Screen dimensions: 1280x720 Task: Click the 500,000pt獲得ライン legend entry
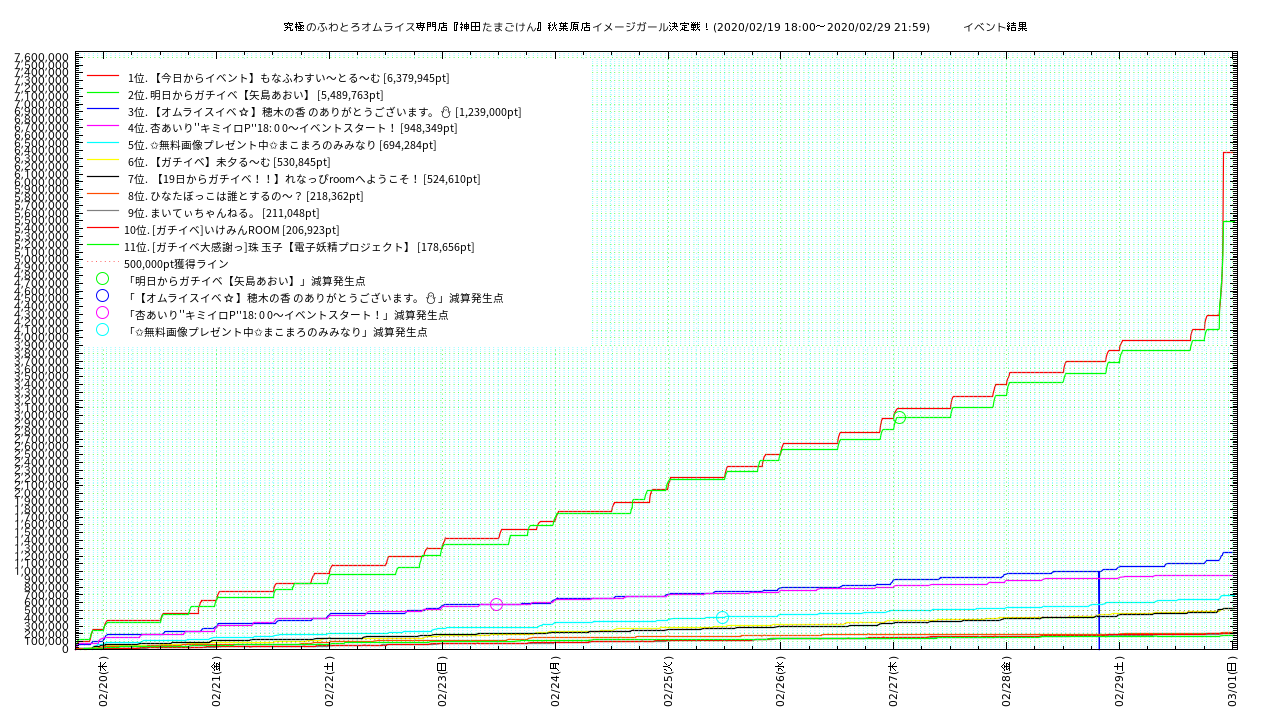pyautogui.click(x=176, y=264)
